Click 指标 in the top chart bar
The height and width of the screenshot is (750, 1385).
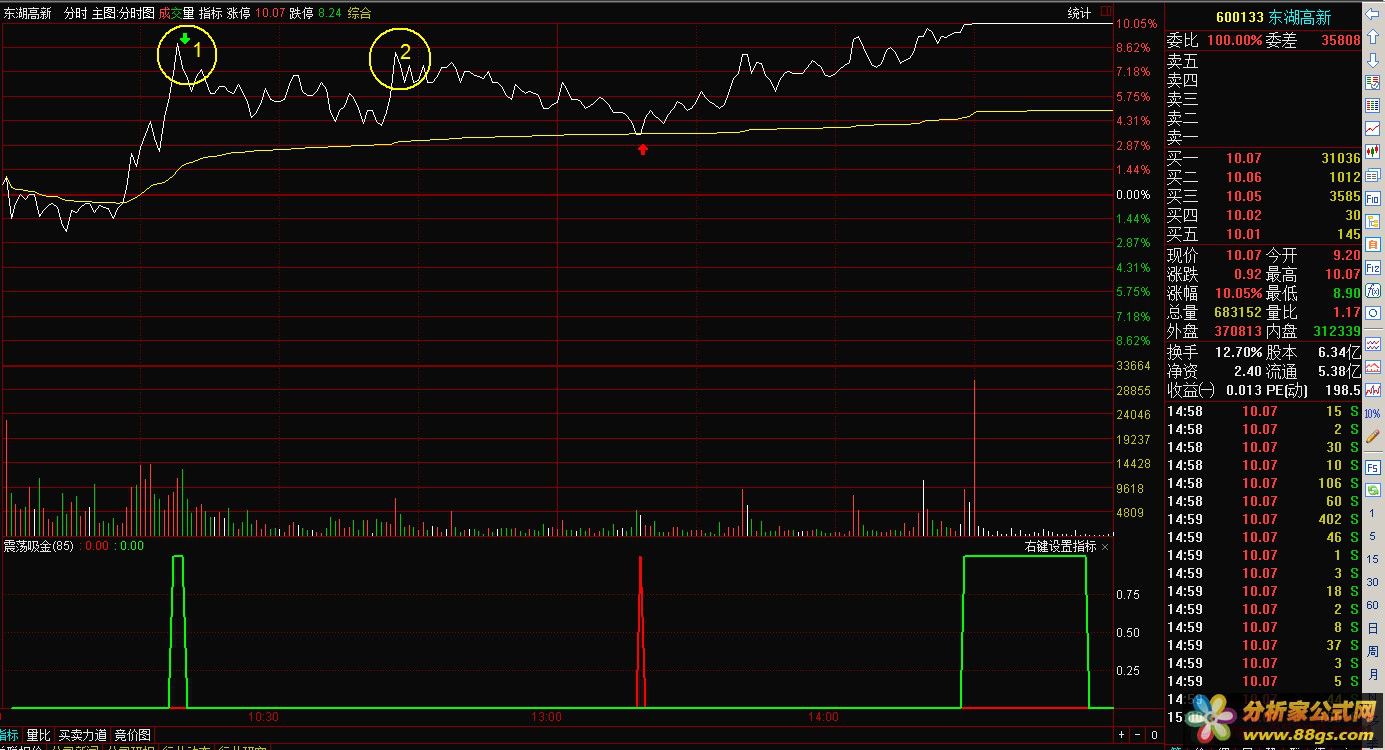[210, 13]
